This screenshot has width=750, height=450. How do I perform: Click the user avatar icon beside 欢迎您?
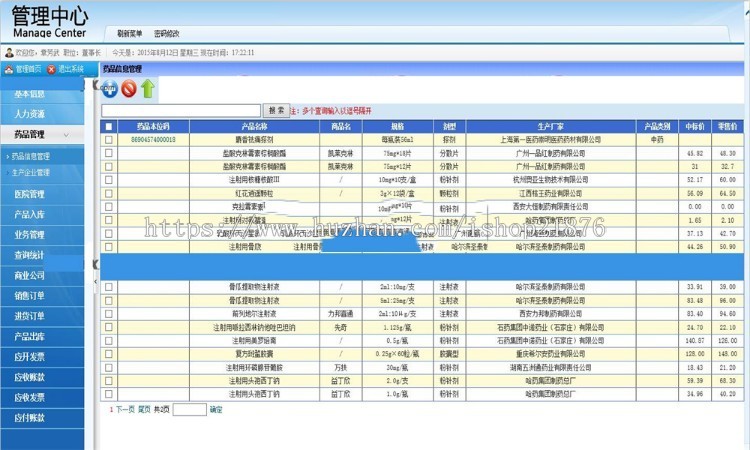click(x=8, y=52)
